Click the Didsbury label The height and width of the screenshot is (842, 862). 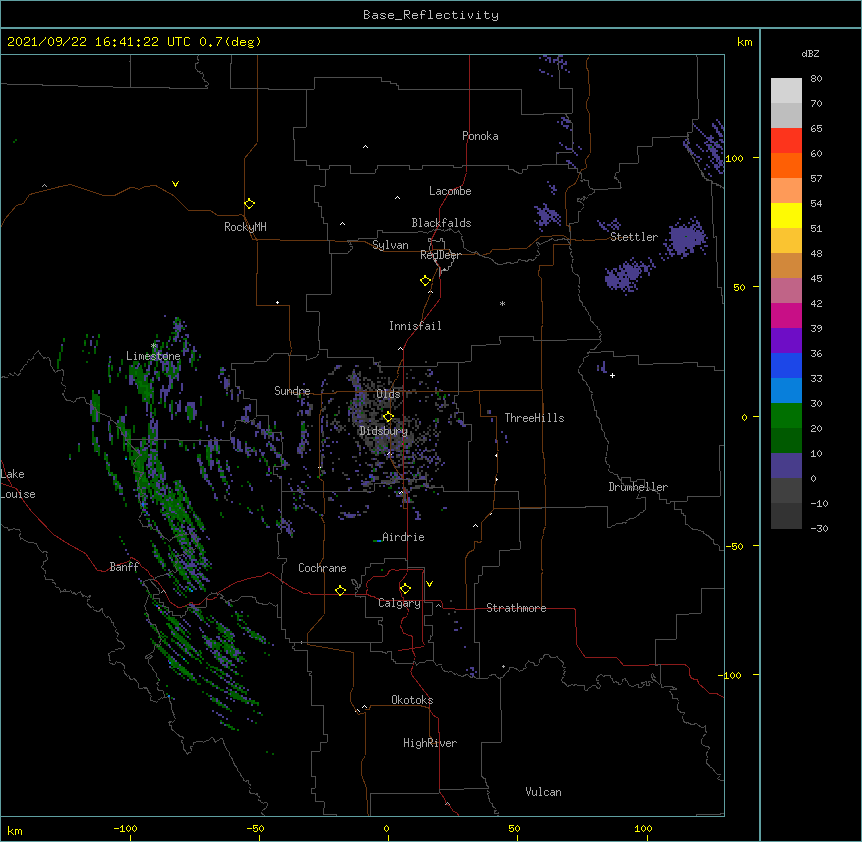(384, 431)
